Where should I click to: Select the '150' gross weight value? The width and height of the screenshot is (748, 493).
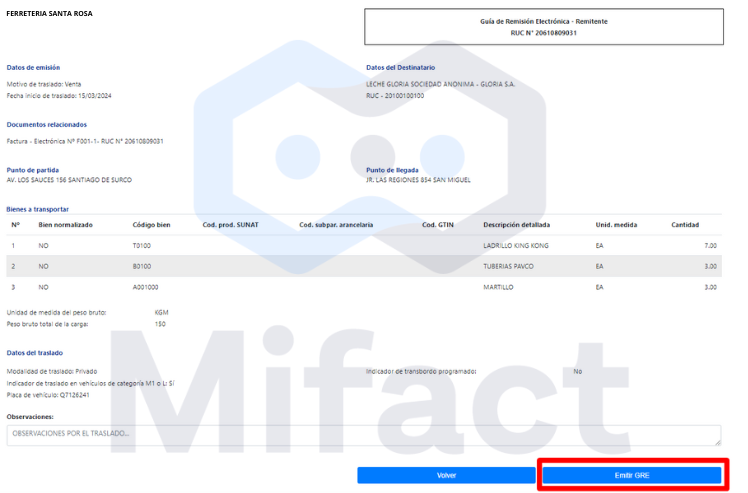point(160,325)
